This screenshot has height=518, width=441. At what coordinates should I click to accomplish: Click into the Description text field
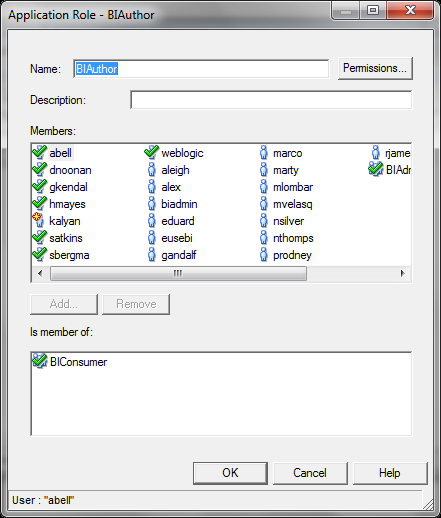pos(271,100)
